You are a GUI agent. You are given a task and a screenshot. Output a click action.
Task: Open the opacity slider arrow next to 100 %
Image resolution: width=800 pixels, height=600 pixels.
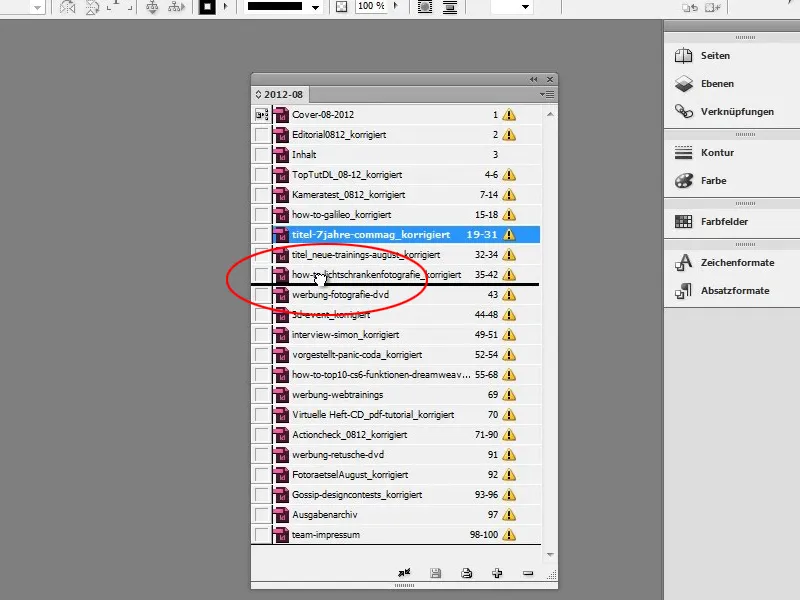[x=395, y=6]
